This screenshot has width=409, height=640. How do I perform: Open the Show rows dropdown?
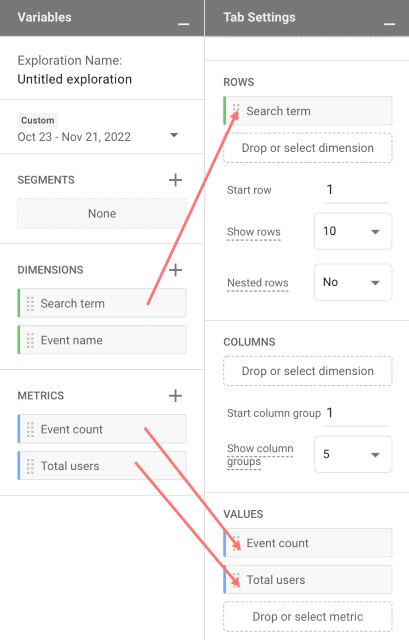[x=353, y=231]
